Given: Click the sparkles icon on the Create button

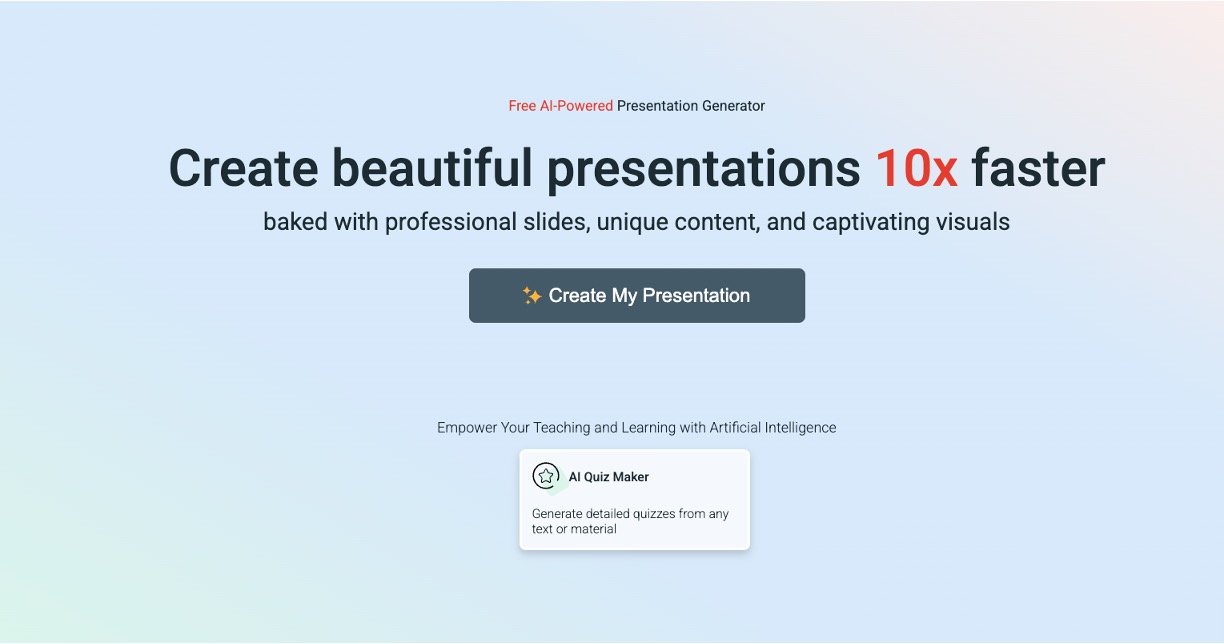Looking at the screenshot, I should [x=532, y=296].
